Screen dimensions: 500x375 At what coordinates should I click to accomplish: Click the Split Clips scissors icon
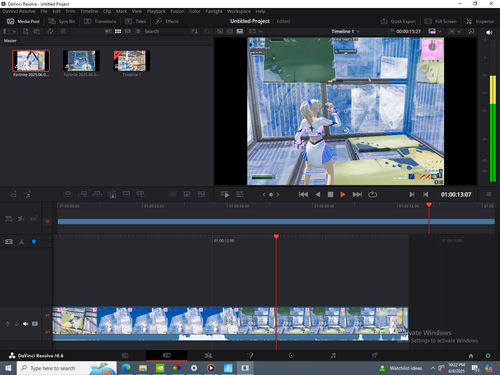click(22, 242)
